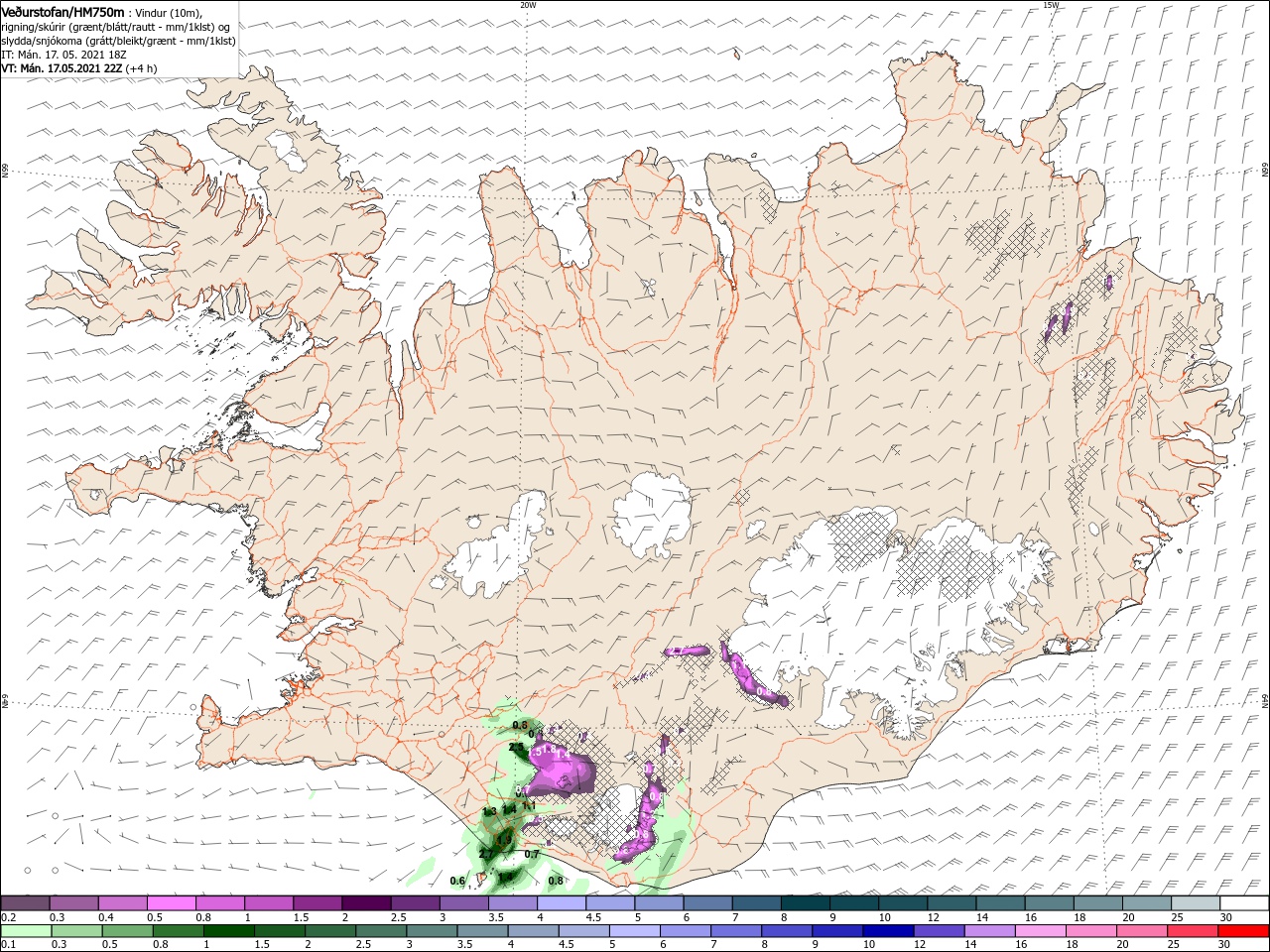The width and height of the screenshot is (1270, 952).
Task: Click the 2.7 precipitation value on map
Action: click(x=486, y=854)
